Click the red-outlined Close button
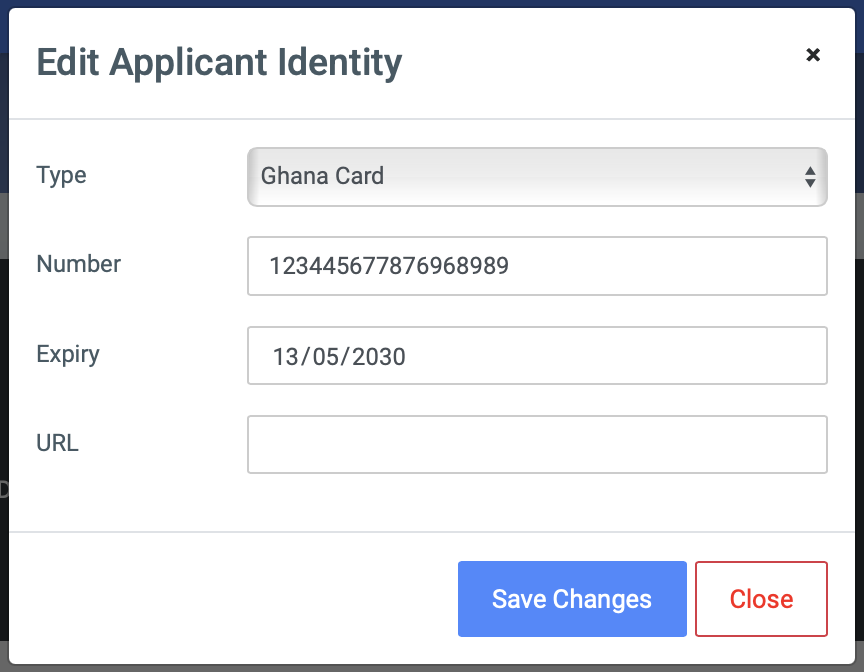Screen dimensions: 864x672 pyautogui.click(x=761, y=599)
